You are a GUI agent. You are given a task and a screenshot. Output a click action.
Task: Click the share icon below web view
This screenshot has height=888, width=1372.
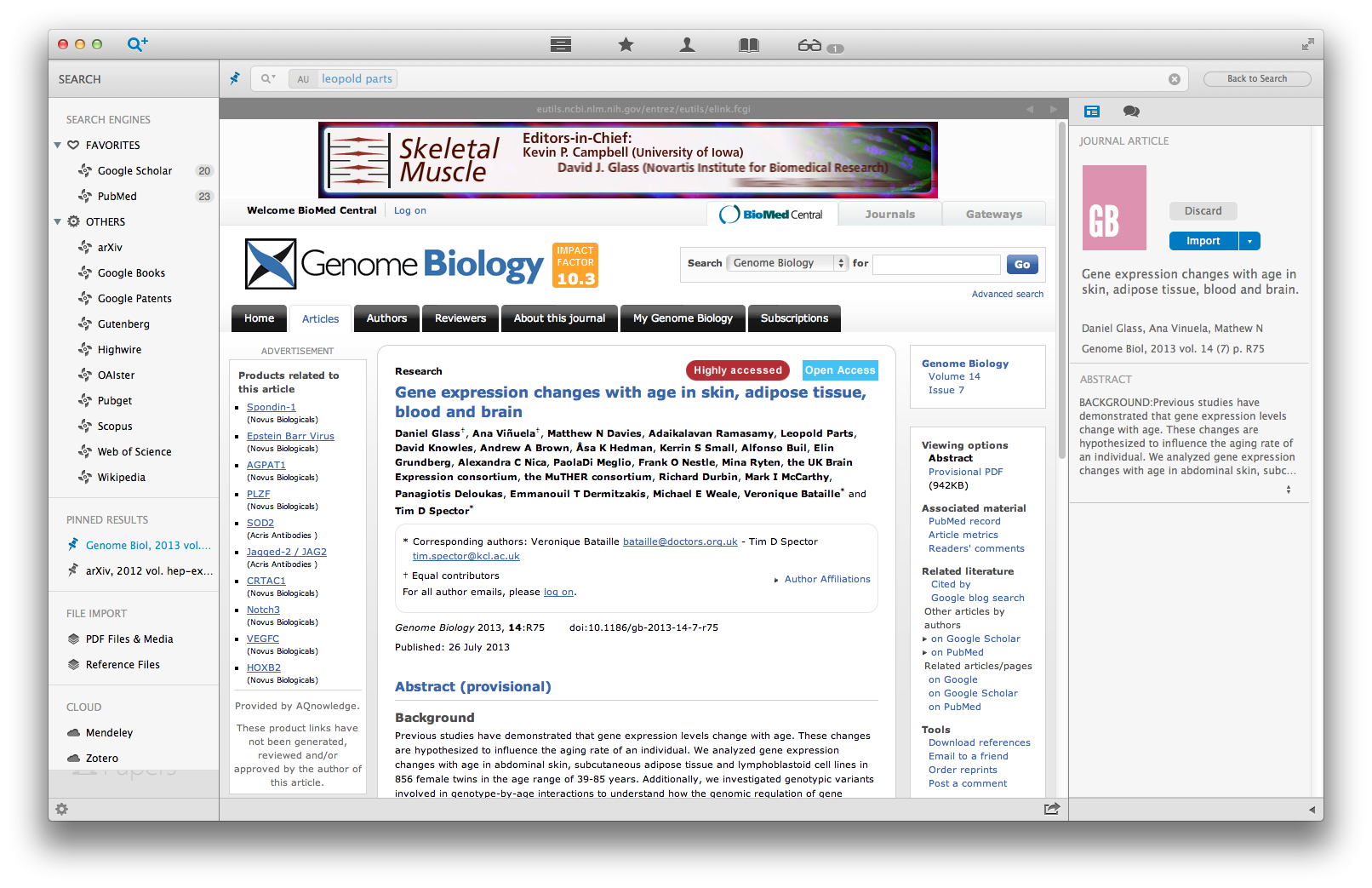pyautogui.click(x=1052, y=809)
